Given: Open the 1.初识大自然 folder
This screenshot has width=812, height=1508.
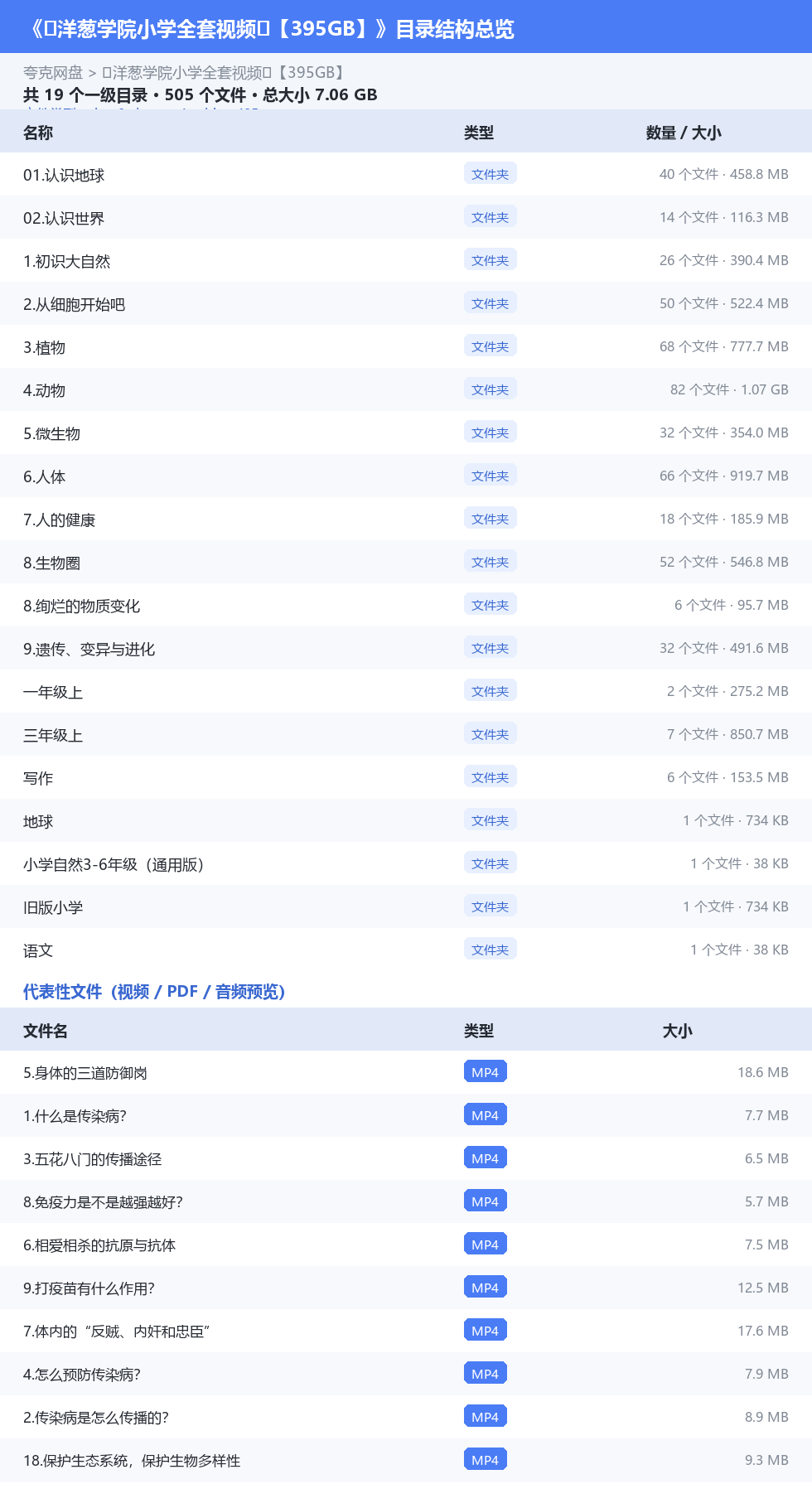Looking at the screenshot, I should (x=66, y=261).
